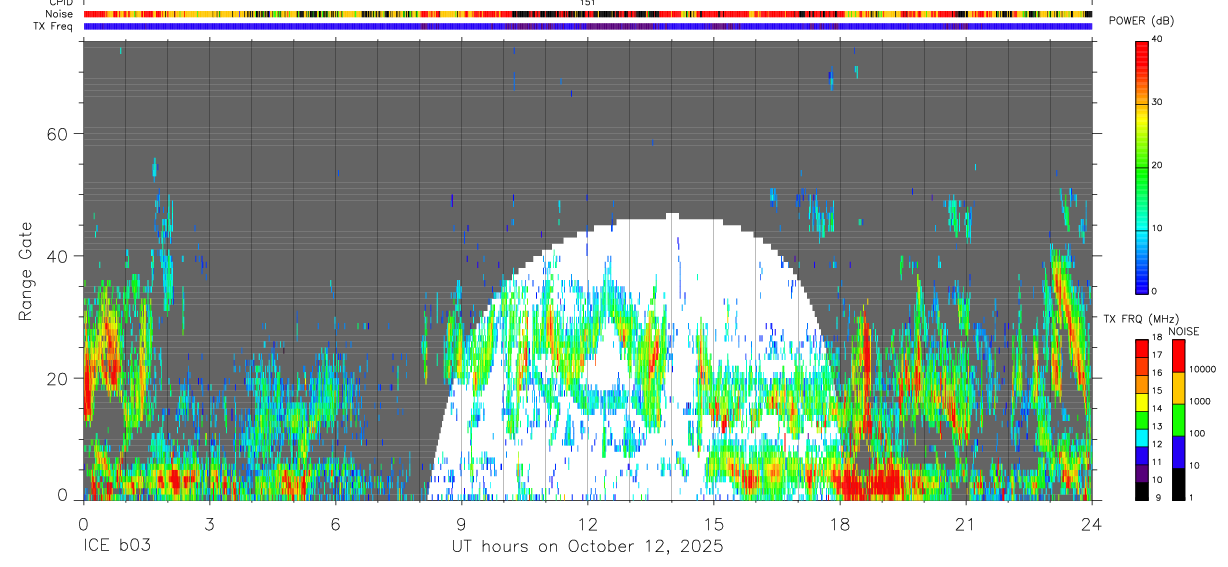Click the 30 tick on power scale
The image size is (1228, 567).
coord(1157,102)
